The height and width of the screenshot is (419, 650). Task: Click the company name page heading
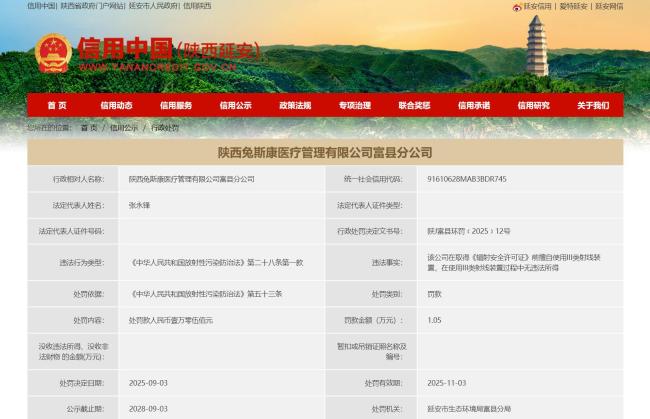(325, 153)
